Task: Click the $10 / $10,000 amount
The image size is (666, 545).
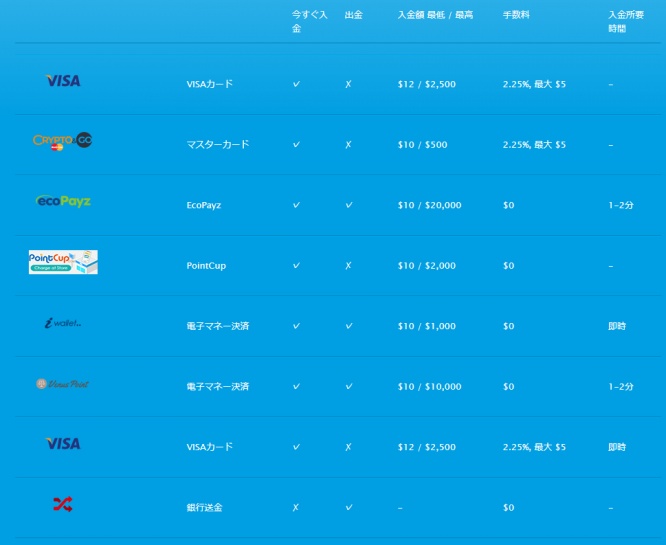Action: 429,387
